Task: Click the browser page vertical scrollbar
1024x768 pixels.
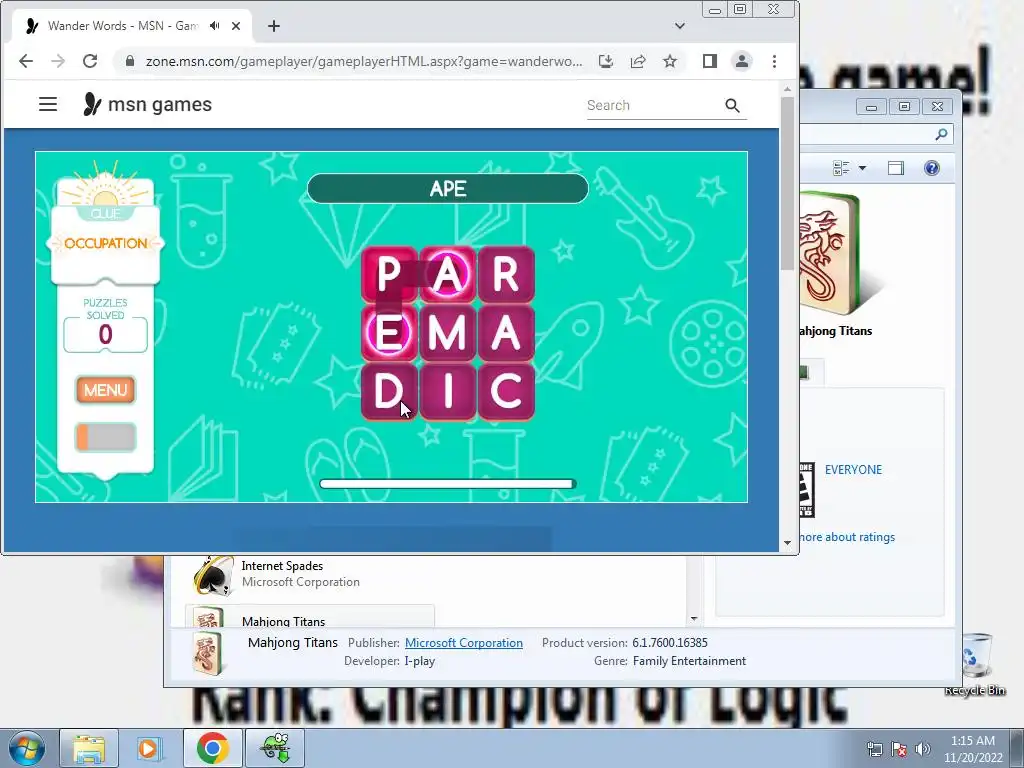Action: tap(787, 183)
